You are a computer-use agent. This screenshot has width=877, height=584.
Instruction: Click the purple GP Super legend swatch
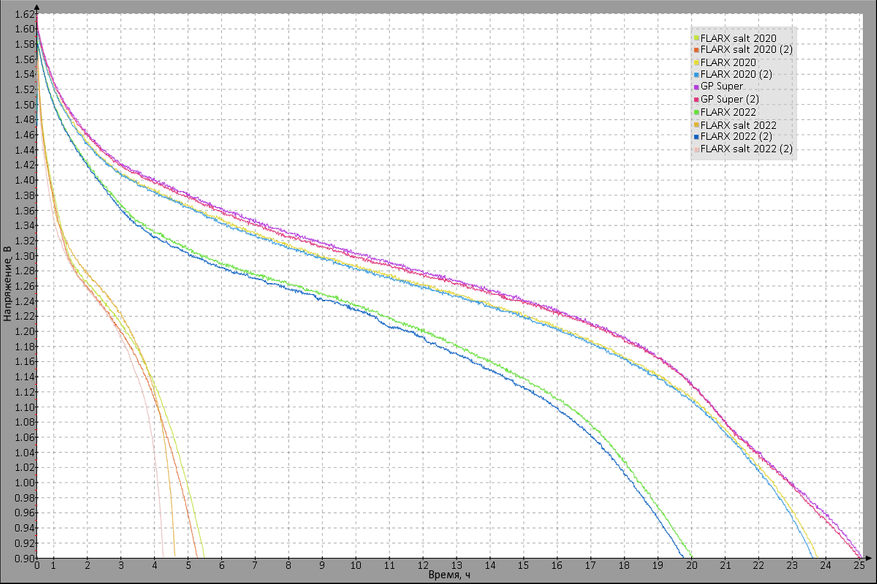(697, 87)
